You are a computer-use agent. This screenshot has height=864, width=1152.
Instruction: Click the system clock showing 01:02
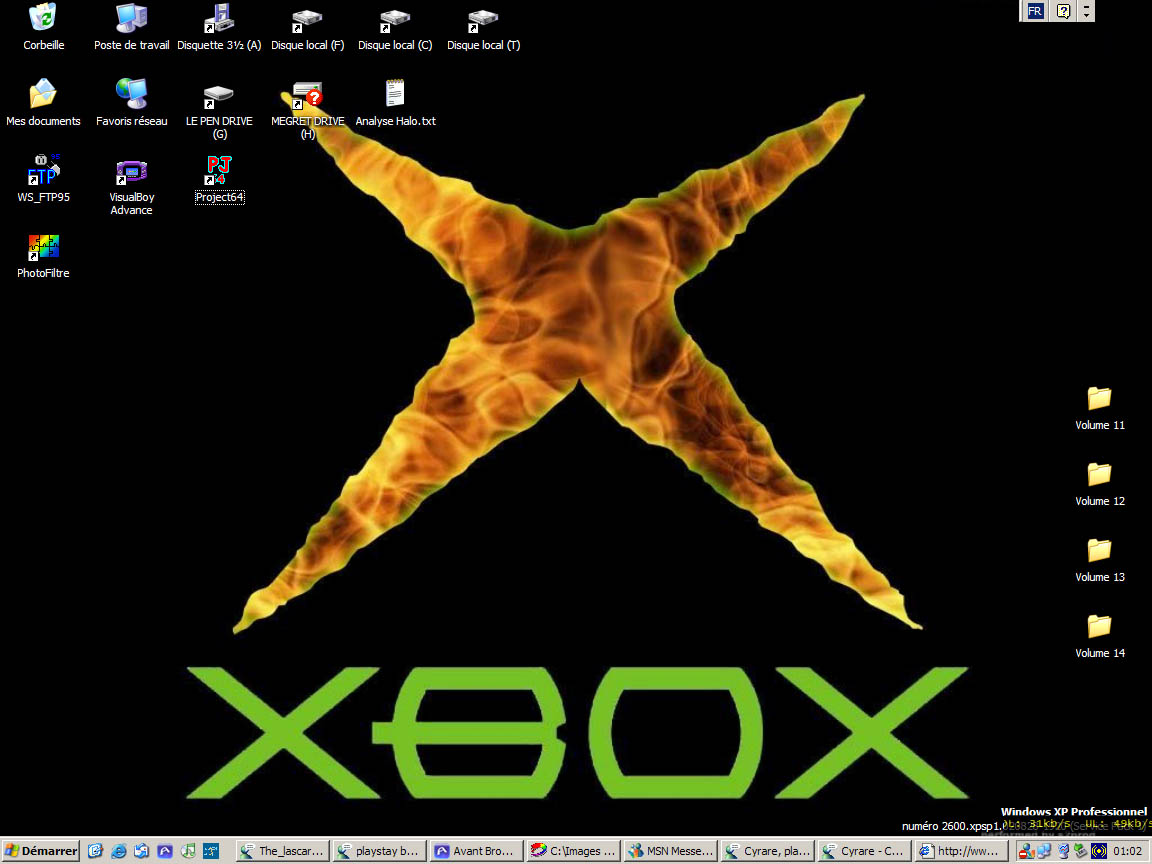1127,852
